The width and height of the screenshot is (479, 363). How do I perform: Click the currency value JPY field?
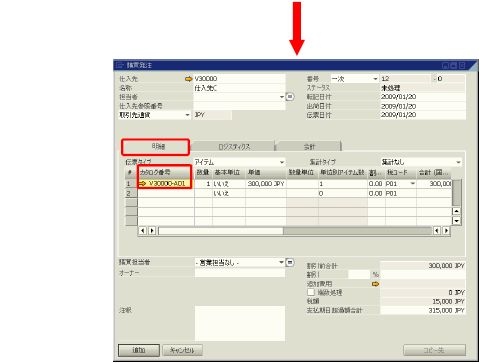(212, 115)
